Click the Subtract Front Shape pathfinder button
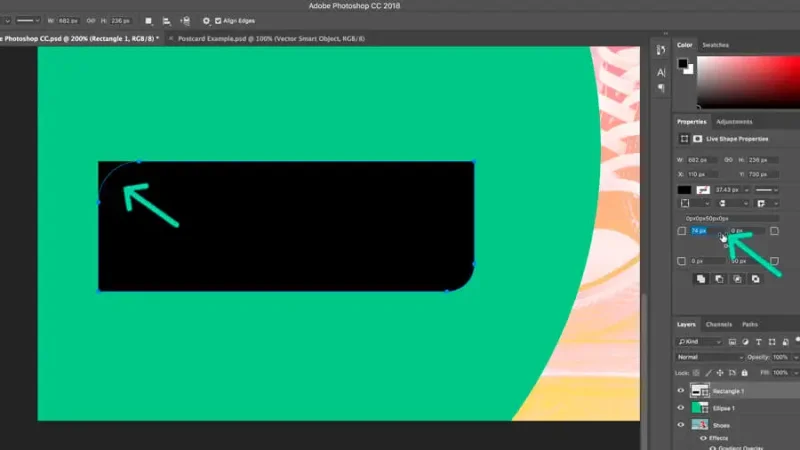This screenshot has width=800, height=450. (719, 279)
